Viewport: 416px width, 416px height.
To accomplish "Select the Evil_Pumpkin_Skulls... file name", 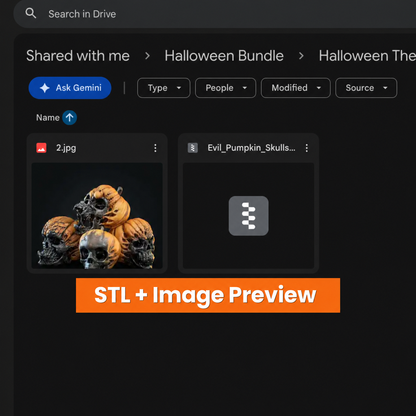I will [251, 148].
